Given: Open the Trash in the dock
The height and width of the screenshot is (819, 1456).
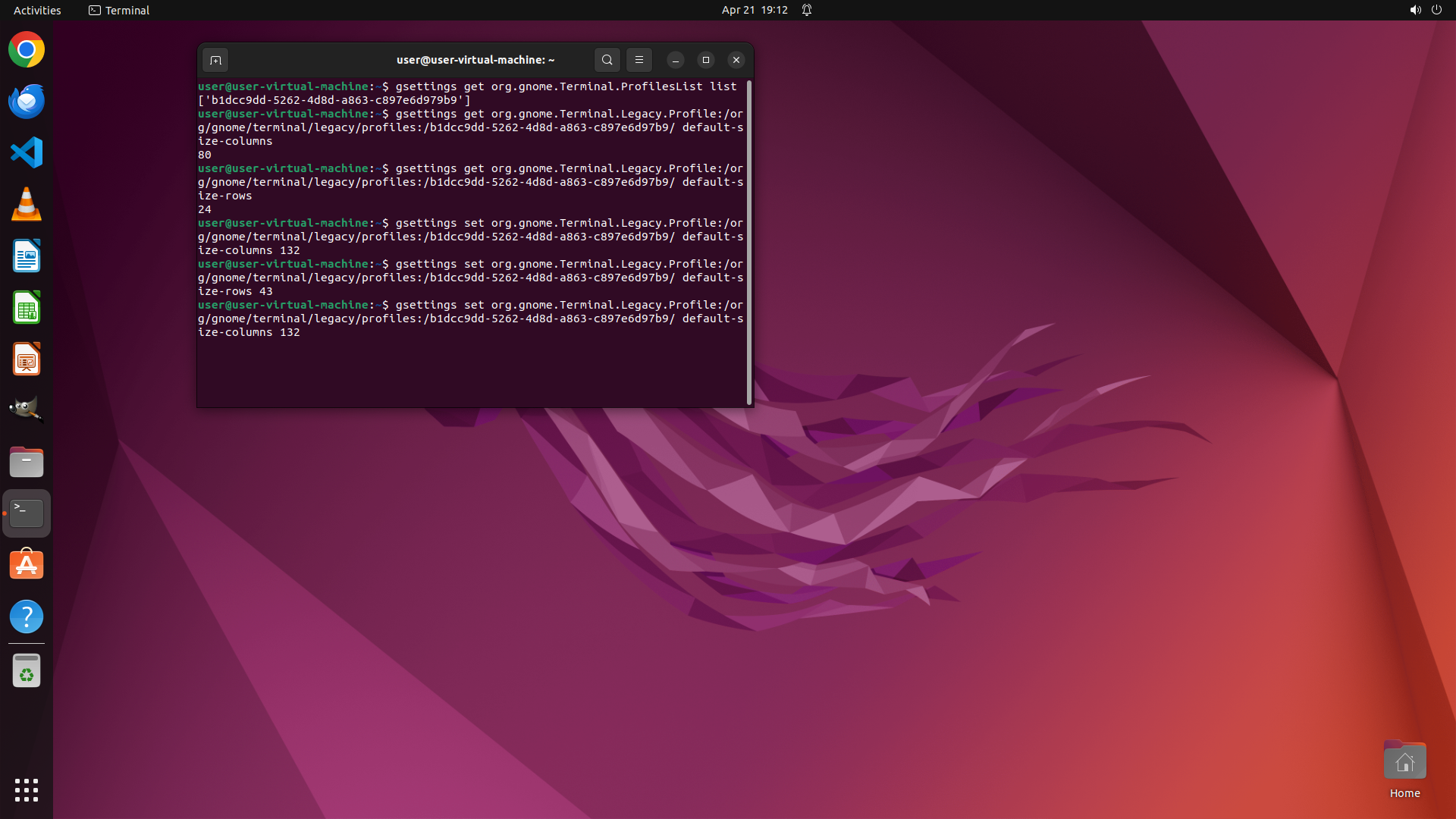Looking at the screenshot, I should [x=27, y=671].
